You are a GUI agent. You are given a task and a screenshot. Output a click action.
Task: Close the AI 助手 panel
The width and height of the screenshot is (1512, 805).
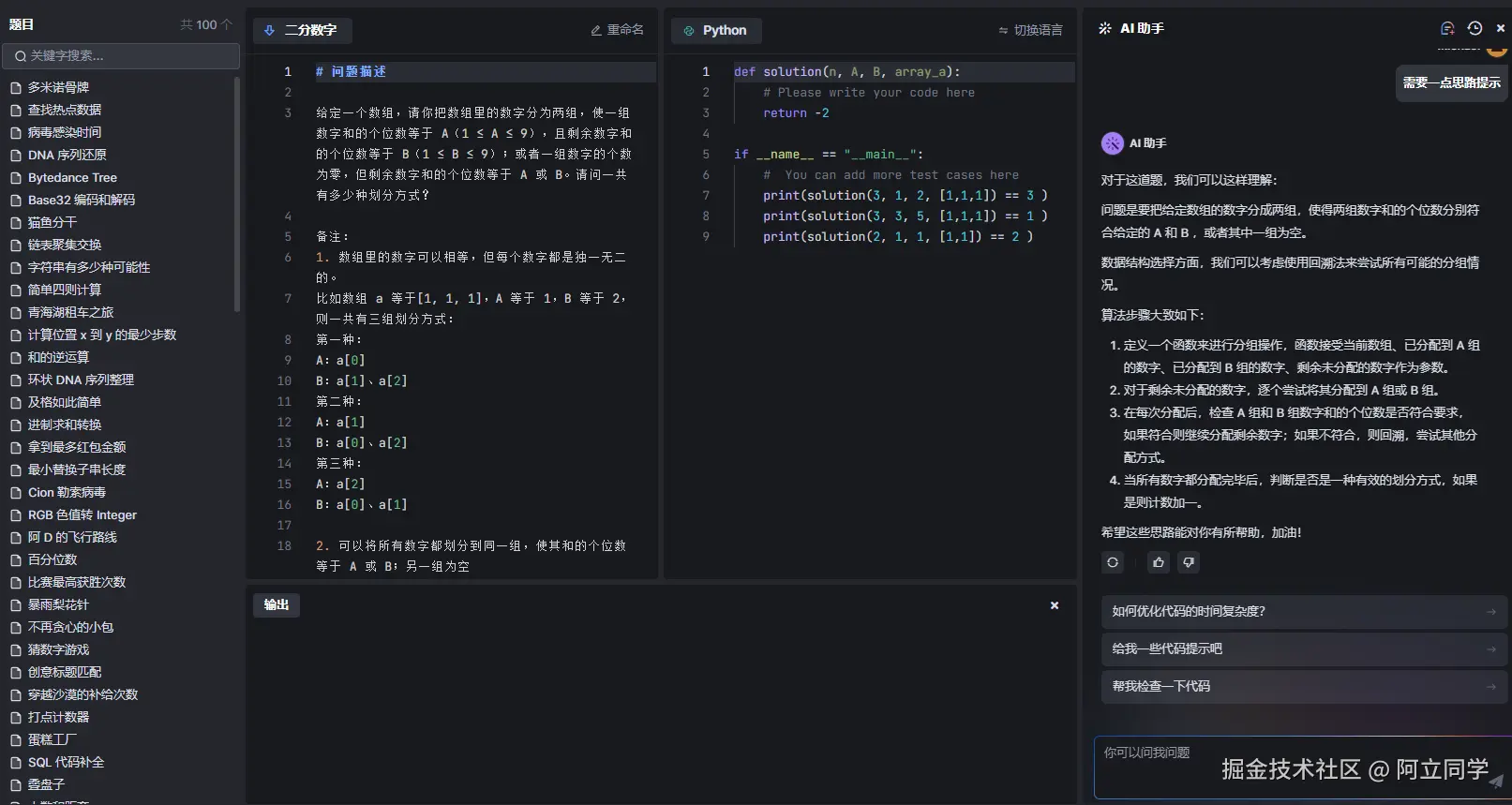pos(1500,28)
